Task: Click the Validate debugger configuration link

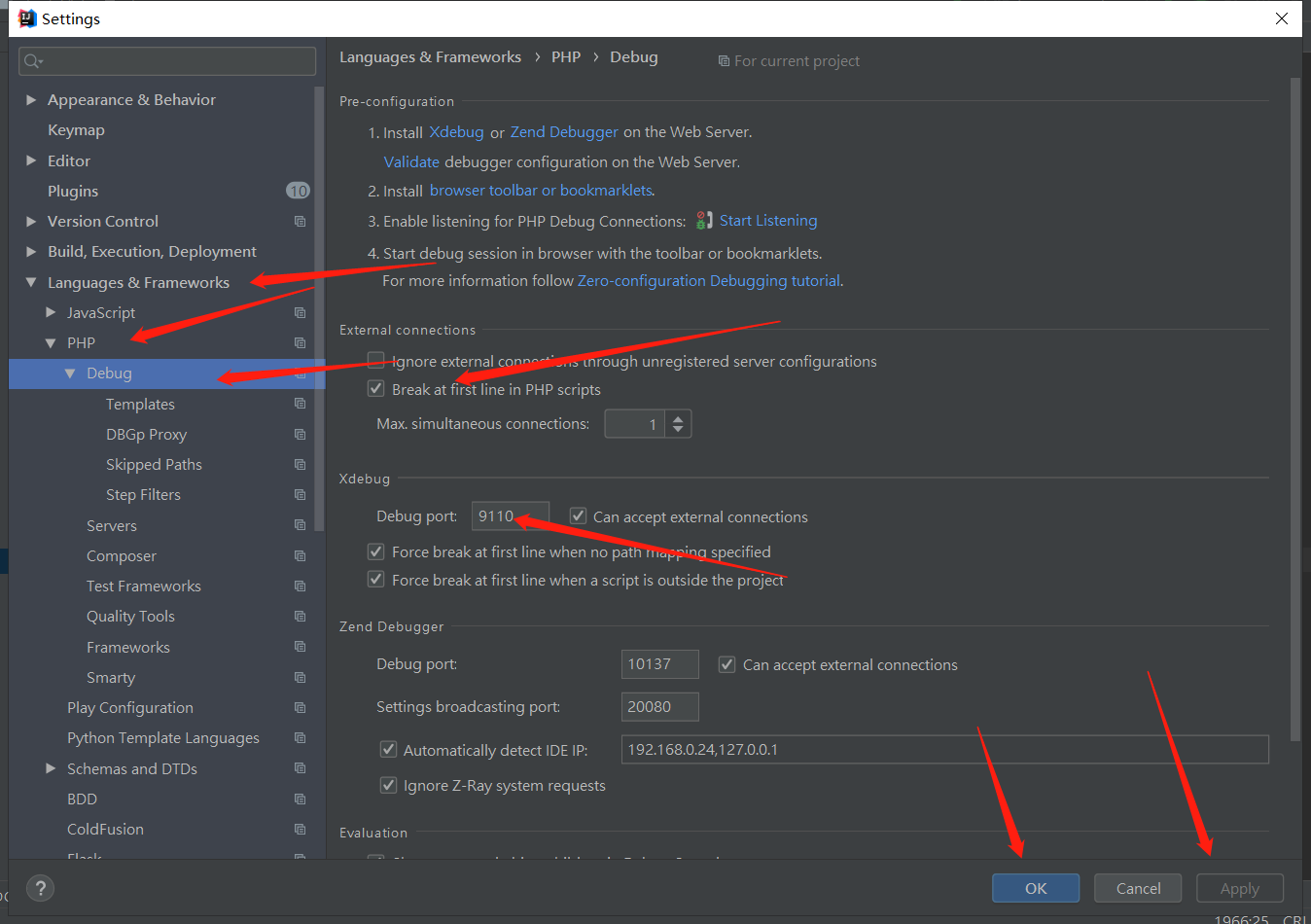Action: [x=411, y=161]
